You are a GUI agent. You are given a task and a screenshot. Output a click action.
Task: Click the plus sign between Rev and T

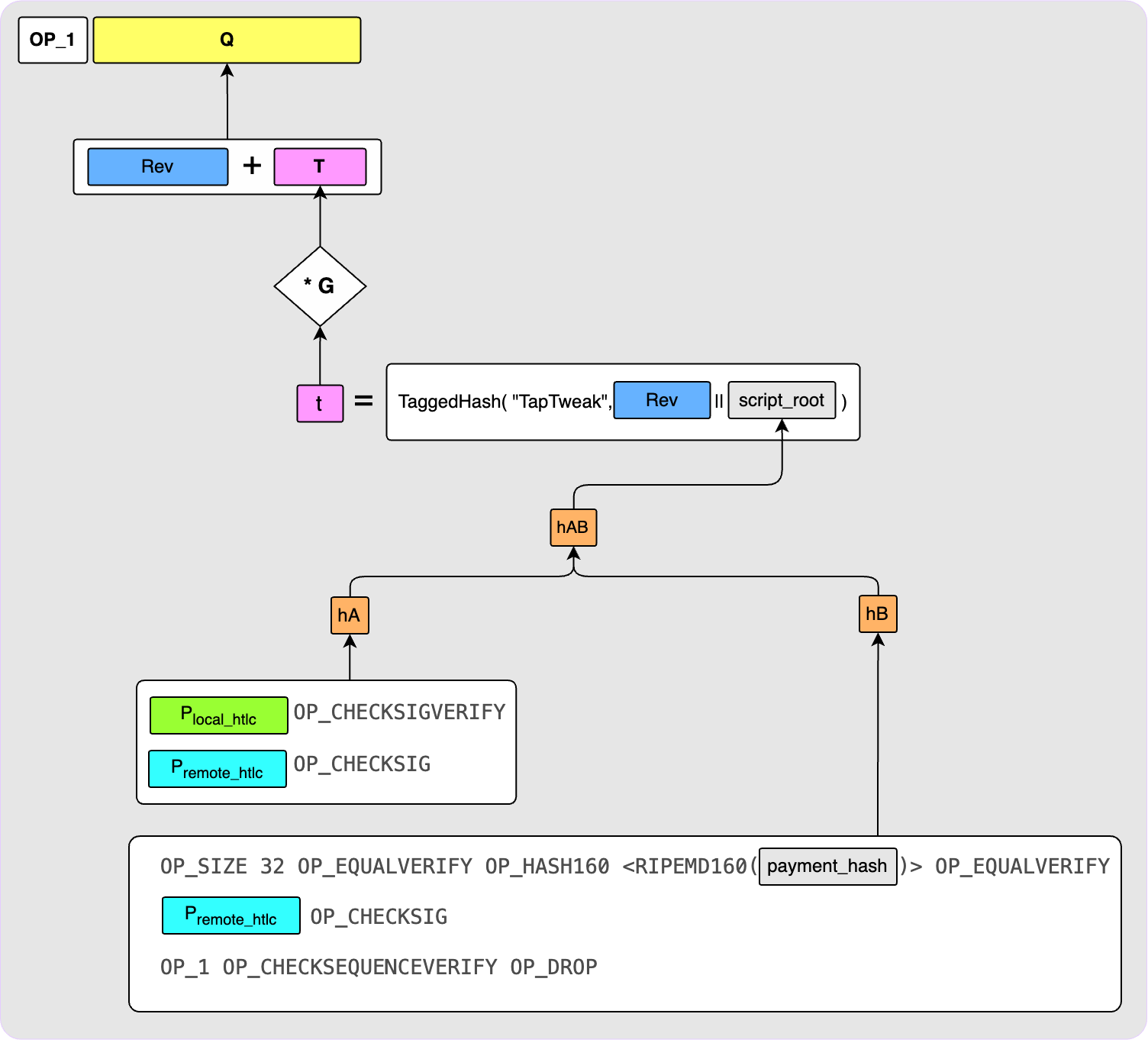(x=252, y=166)
